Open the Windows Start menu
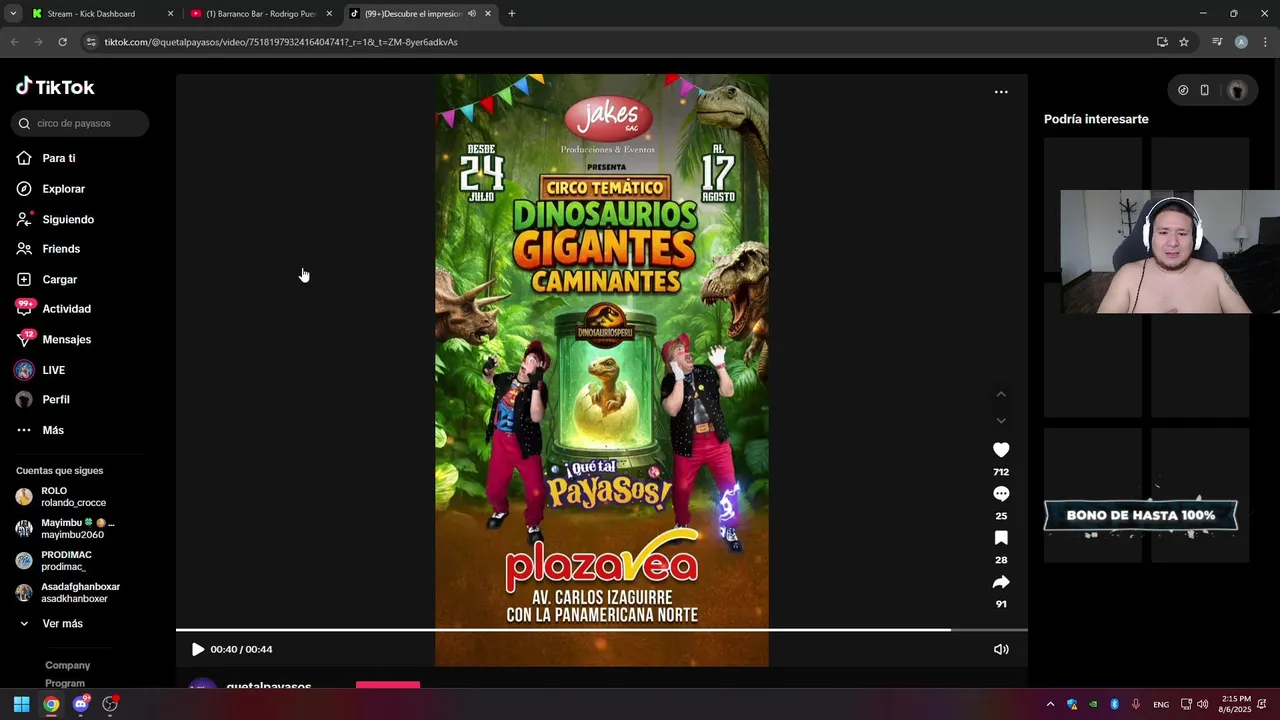The width and height of the screenshot is (1280, 720). pyautogui.click(x=21, y=704)
